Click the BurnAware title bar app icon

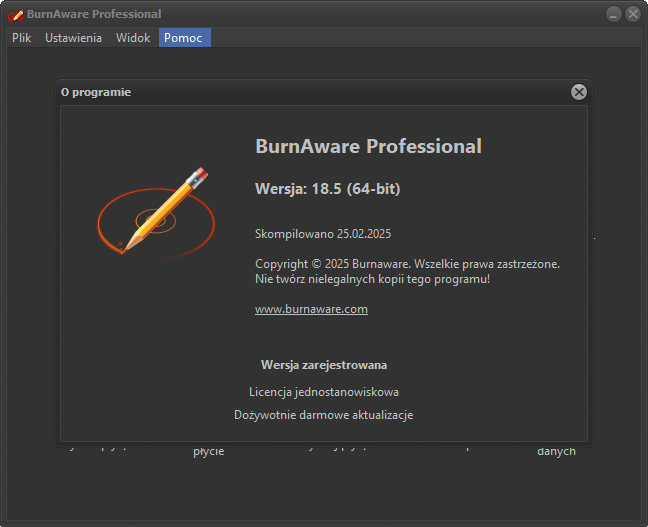pos(16,15)
